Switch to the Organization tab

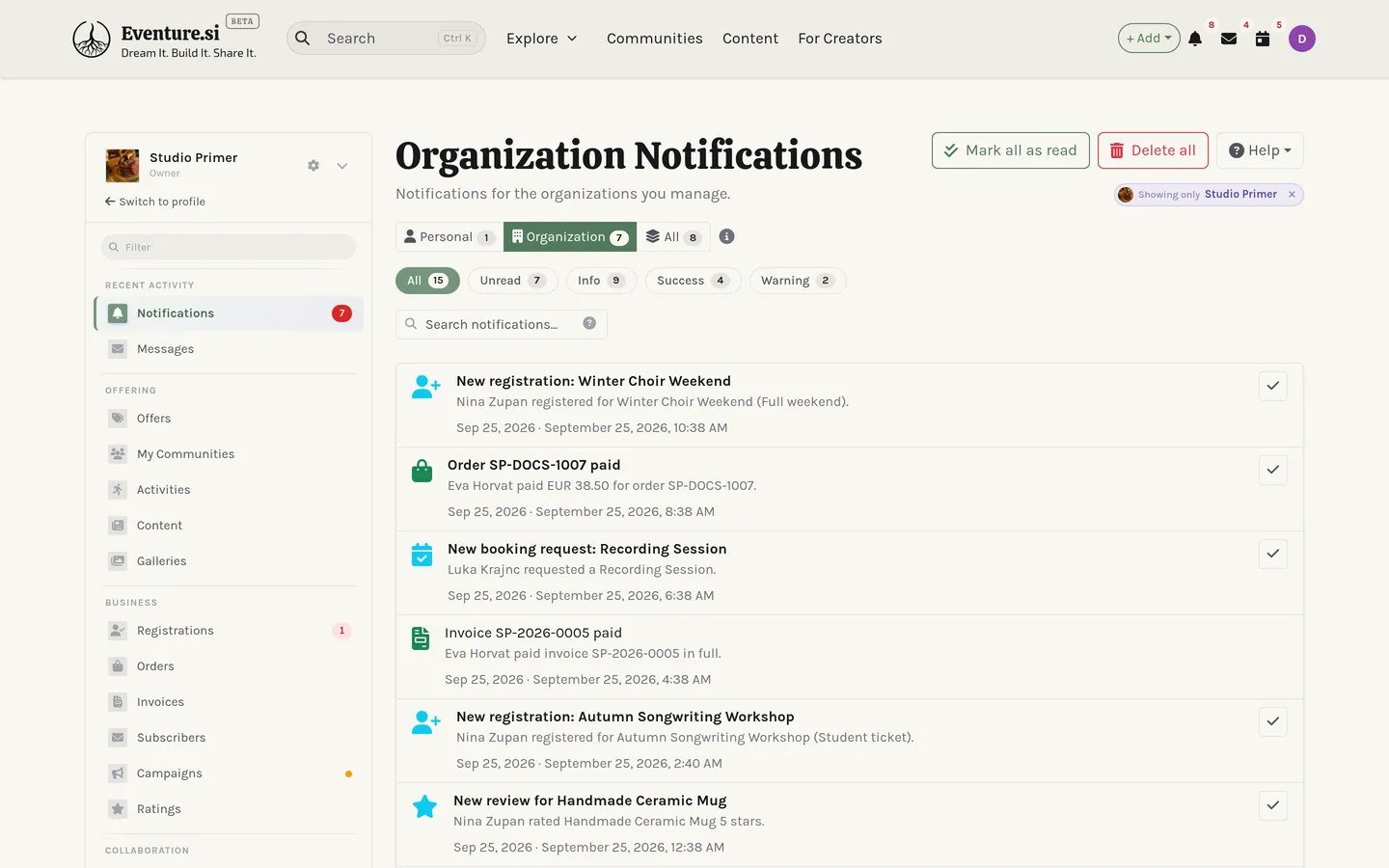pos(570,237)
